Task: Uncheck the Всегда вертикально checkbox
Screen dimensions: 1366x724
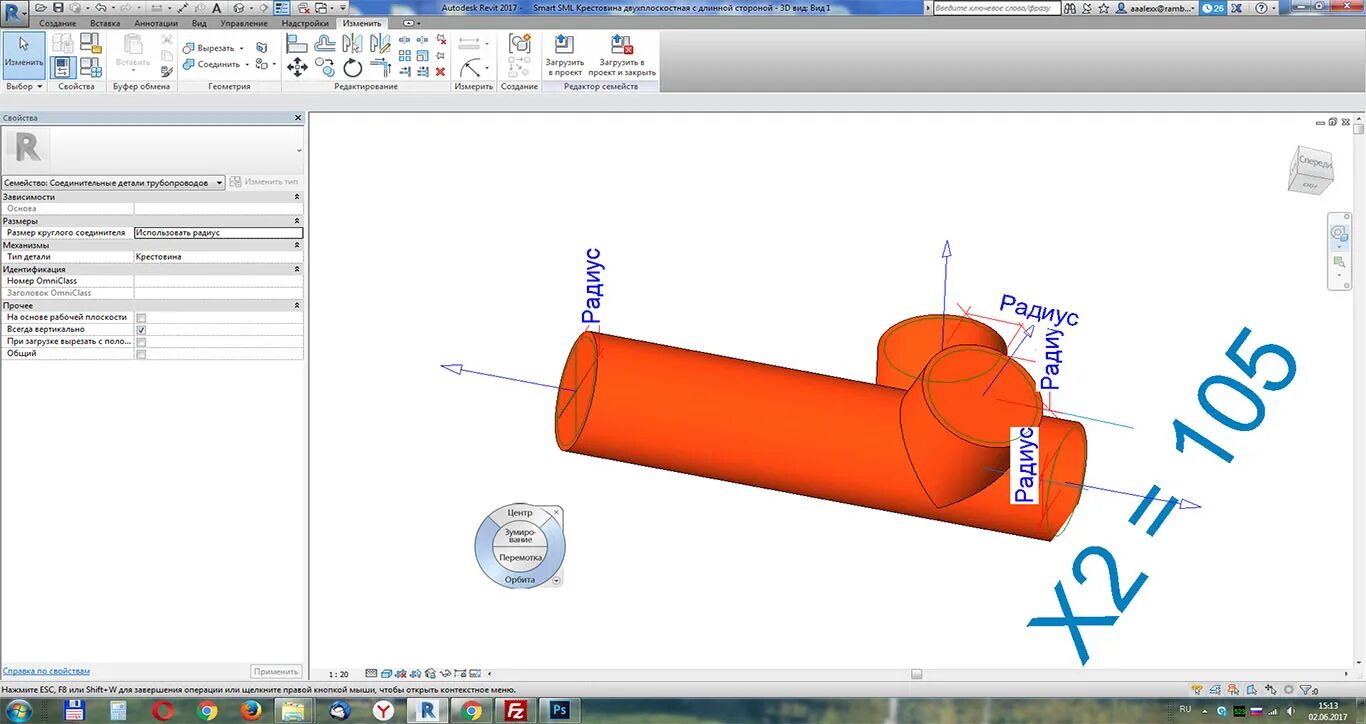Action: [141, 329]
